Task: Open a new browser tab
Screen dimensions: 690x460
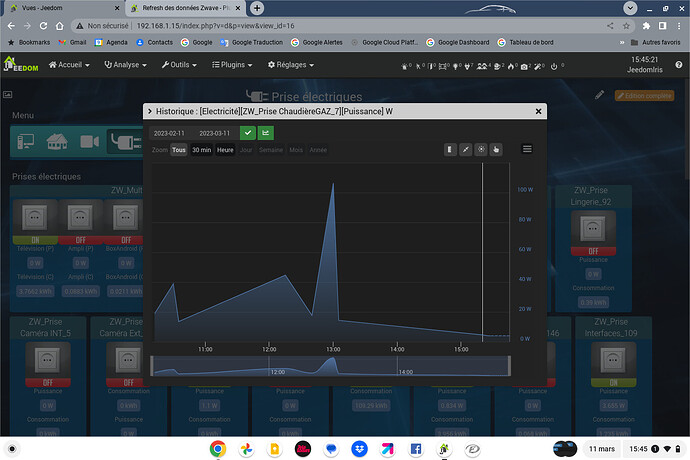Action: 257,8
